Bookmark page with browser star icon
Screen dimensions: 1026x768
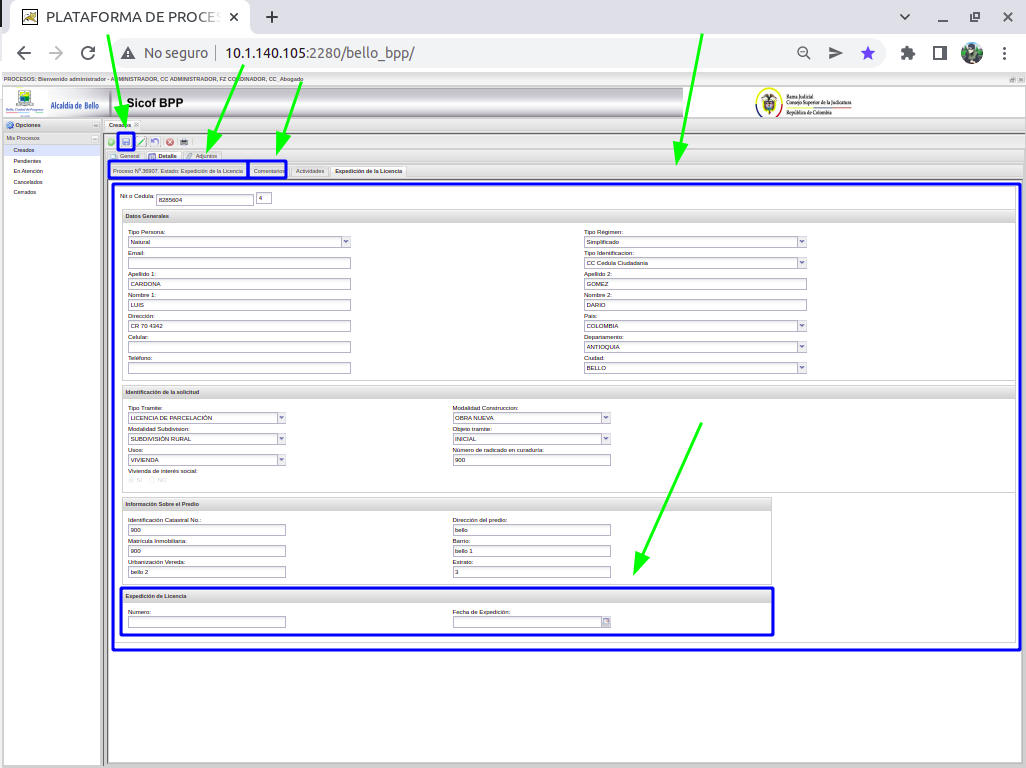coord(868,53)
